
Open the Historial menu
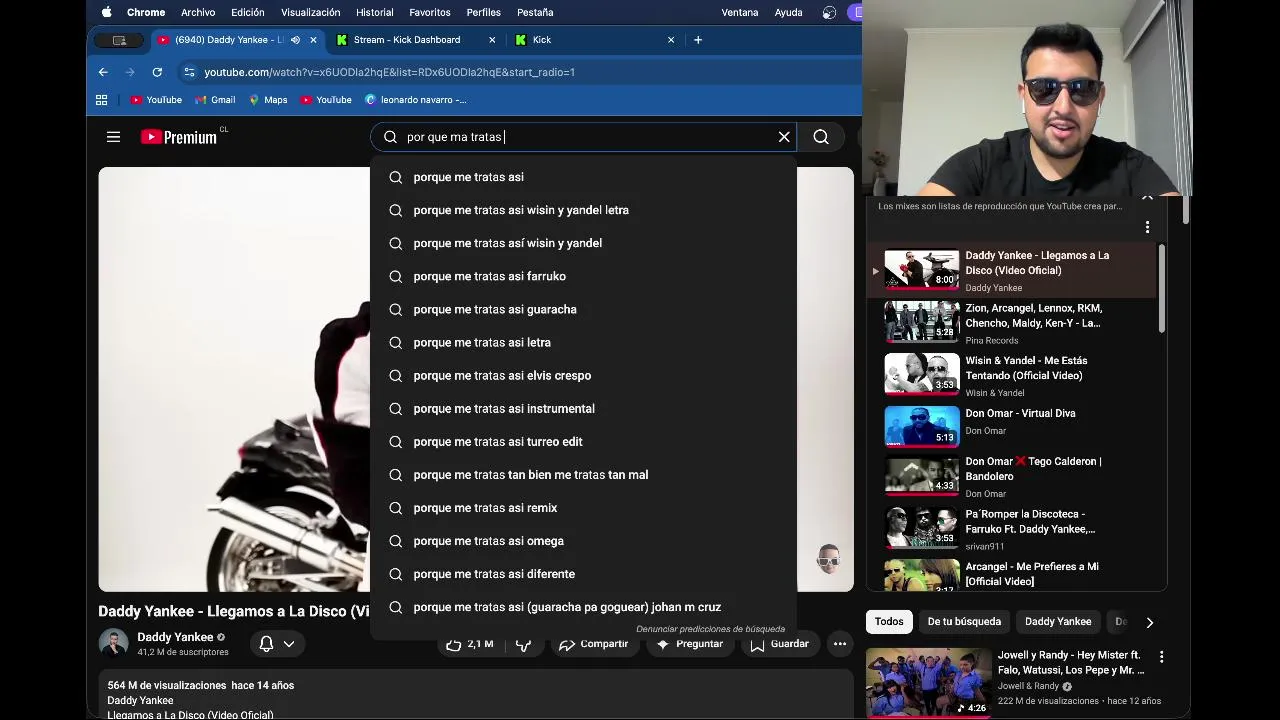(375, 12)
